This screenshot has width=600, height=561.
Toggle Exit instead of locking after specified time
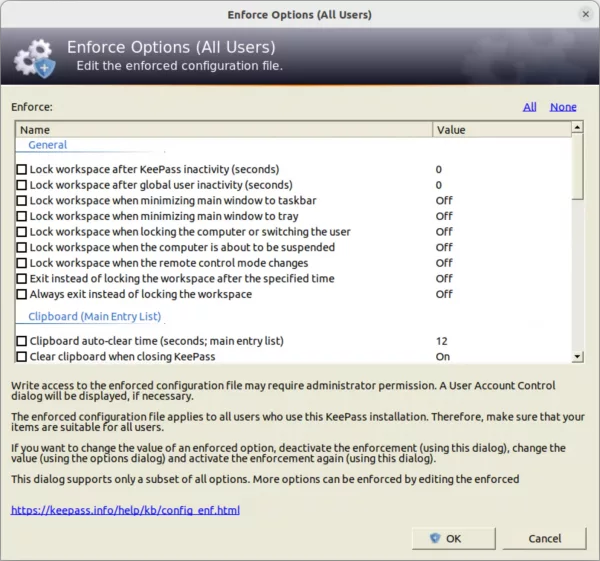pos(22,279)
